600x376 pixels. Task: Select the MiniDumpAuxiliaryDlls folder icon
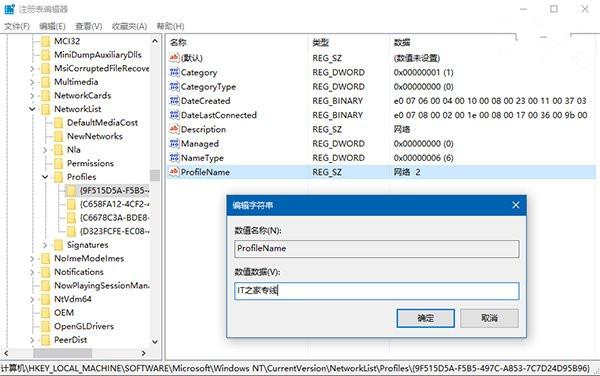[46, 55]
